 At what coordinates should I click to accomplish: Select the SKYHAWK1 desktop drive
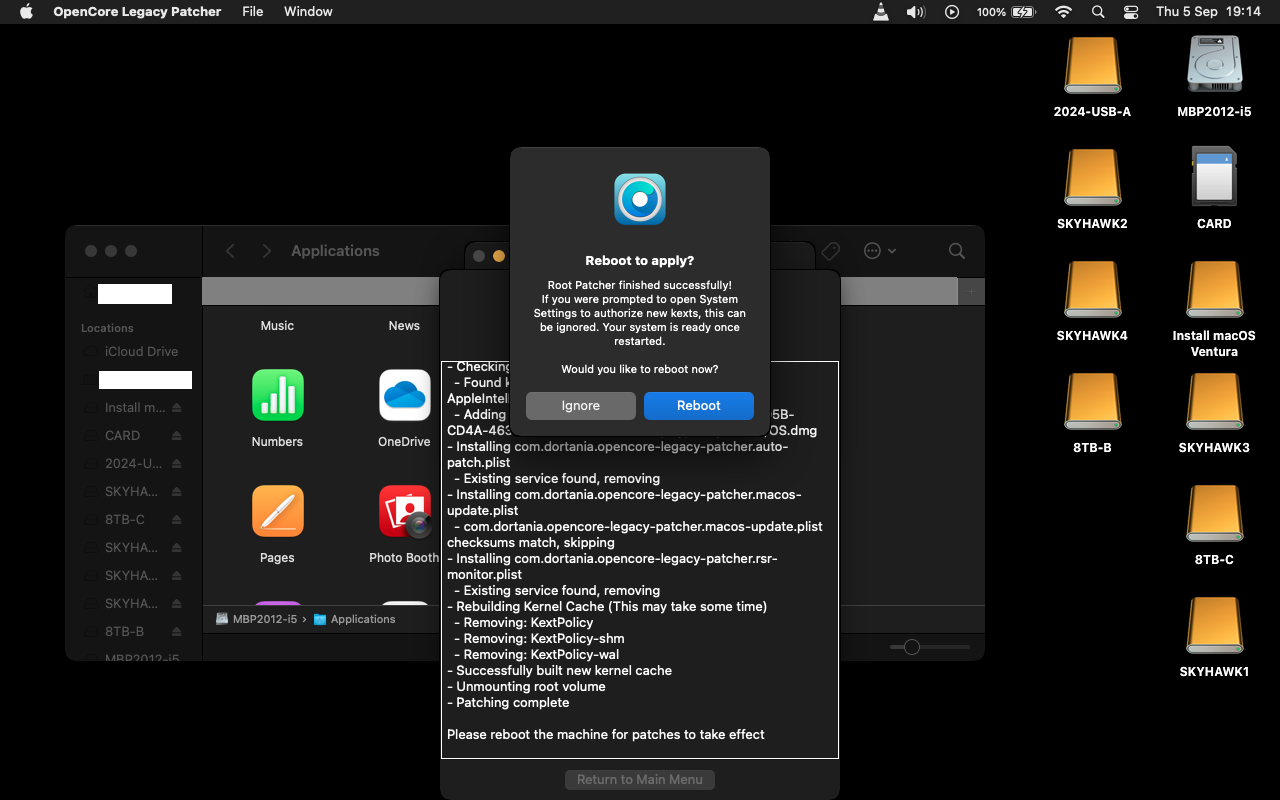pos(1214,626)
